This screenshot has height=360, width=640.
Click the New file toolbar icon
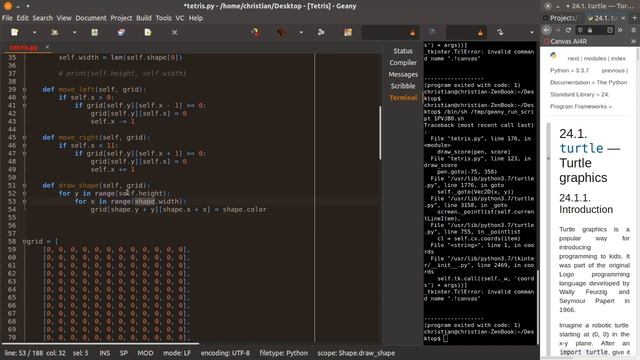coord(15,32)
